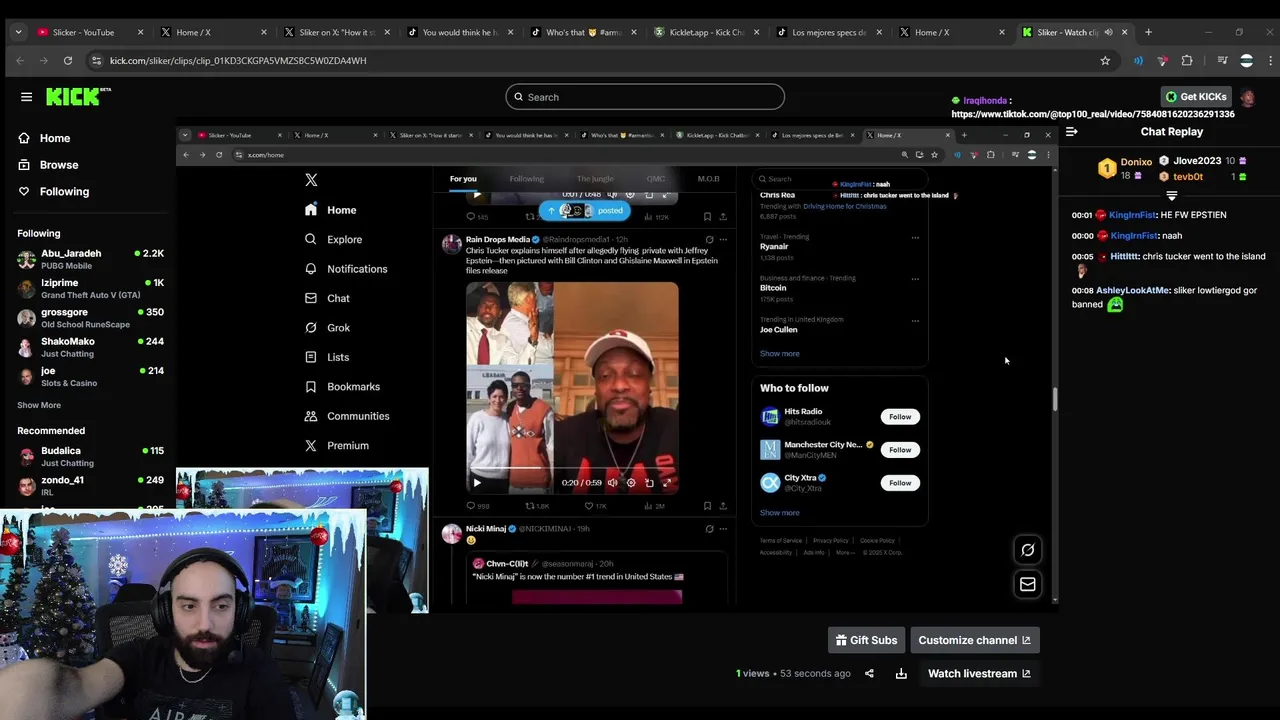This screenshot has height=720, width=1280.
Task: Click the red extension icon in toolbar
Action: click(x=1162, y=60)
